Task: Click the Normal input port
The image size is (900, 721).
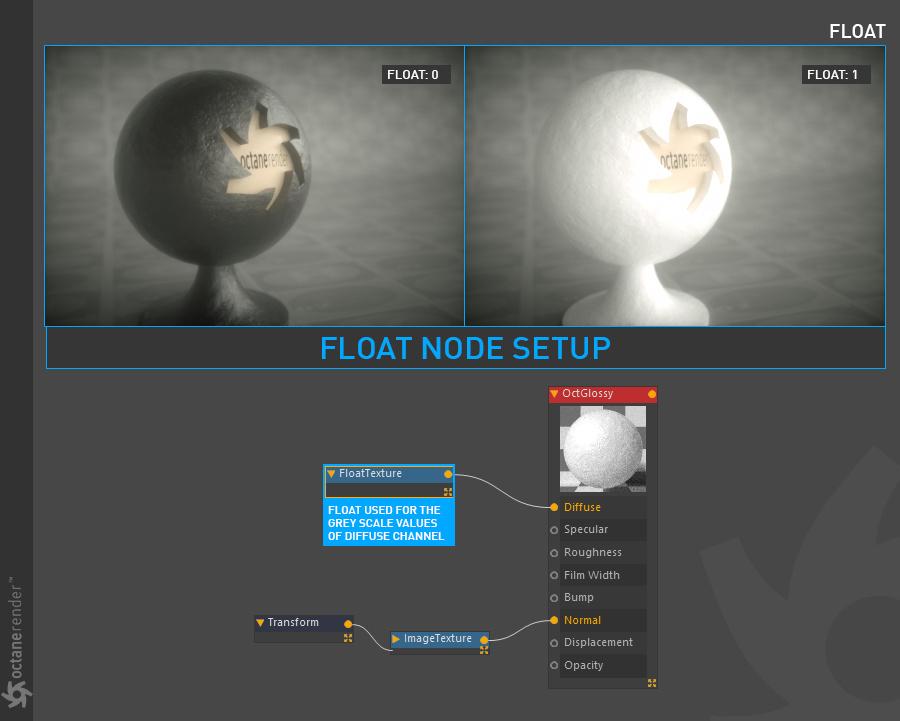Action: [554, 620]
